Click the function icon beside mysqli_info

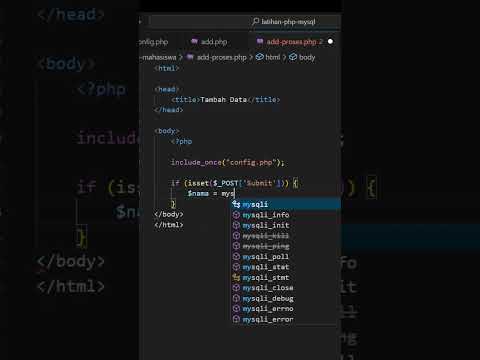(x=236, y=215)
